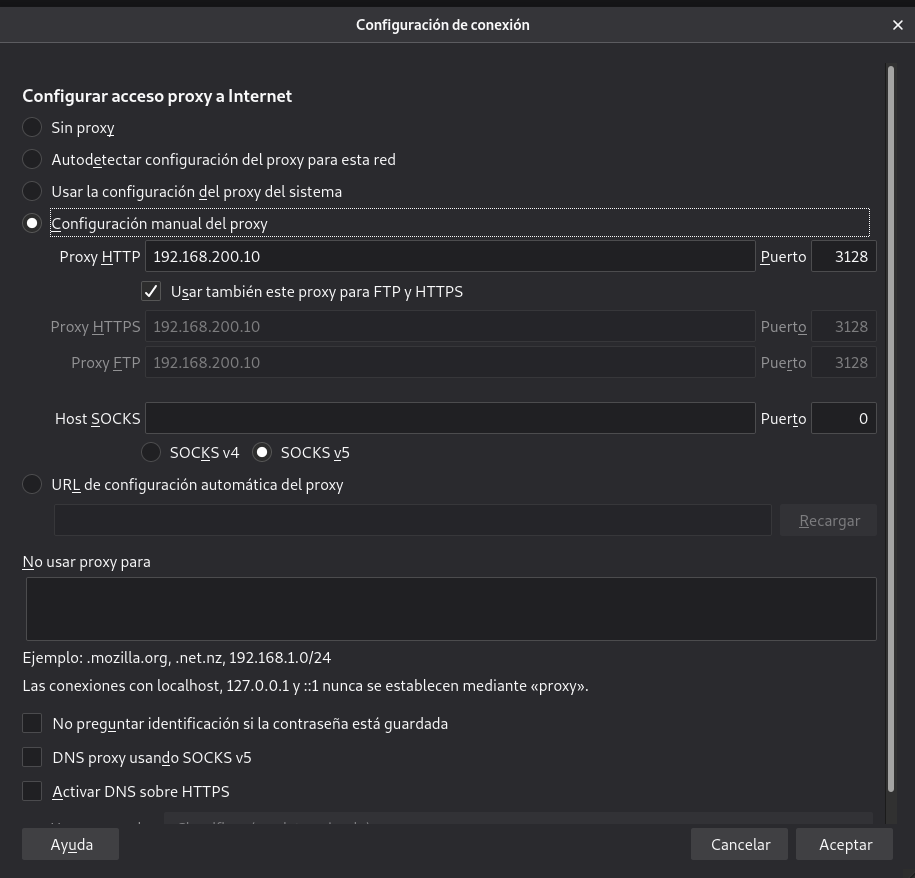Select "Usar la configuración del proxy del sistema"

point(32,191)
